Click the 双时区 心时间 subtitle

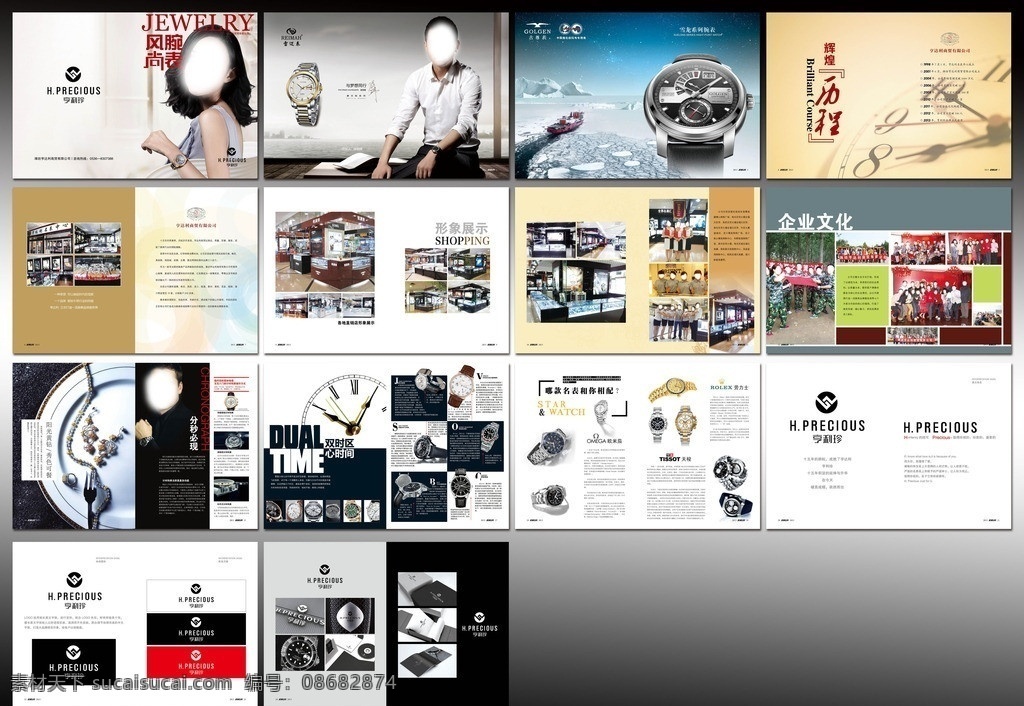339,448
